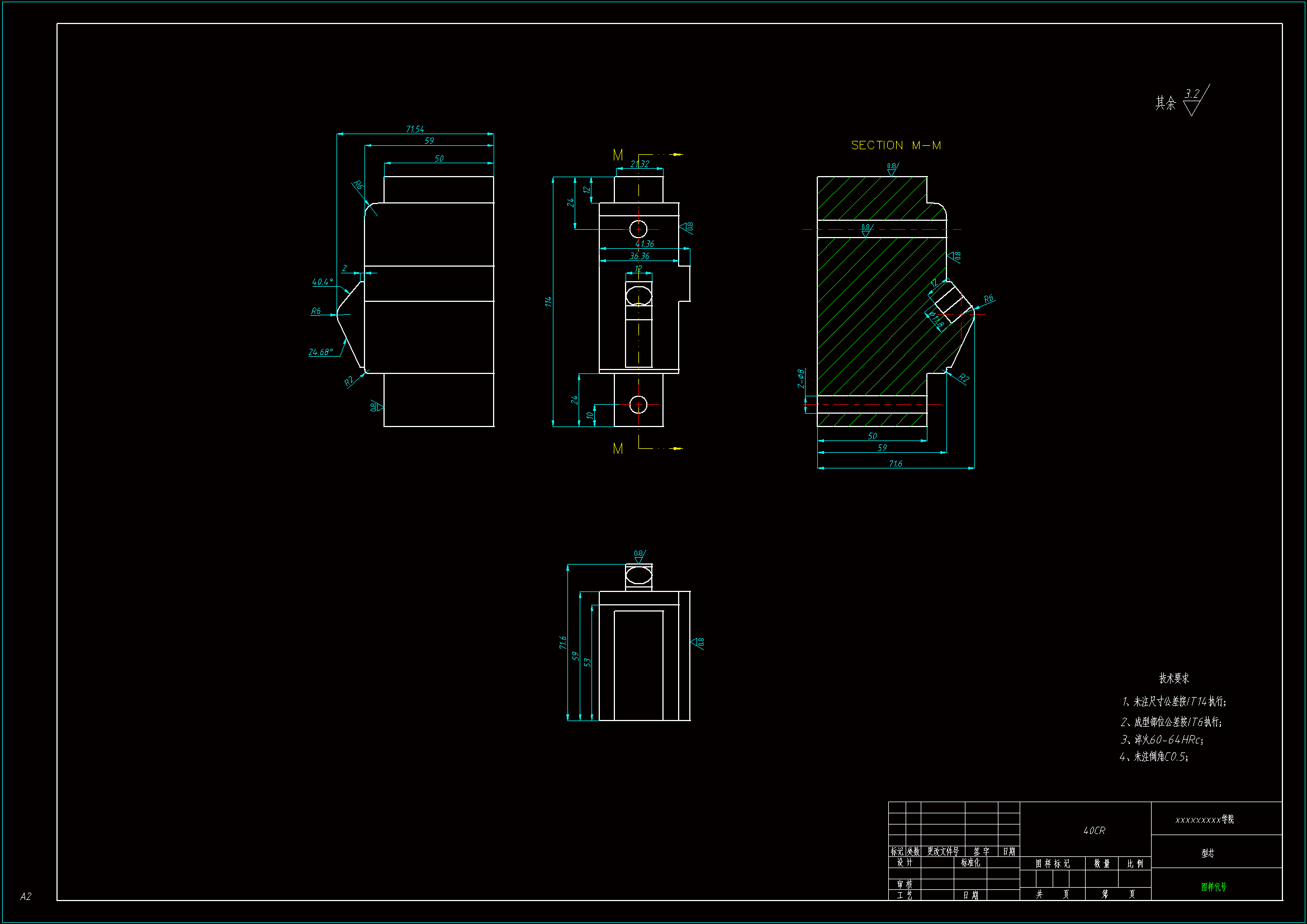Click the 技术要求 heading
Image resolution: width=1307 pixels, height=924 pixels.
click(x=1174, y=678)
